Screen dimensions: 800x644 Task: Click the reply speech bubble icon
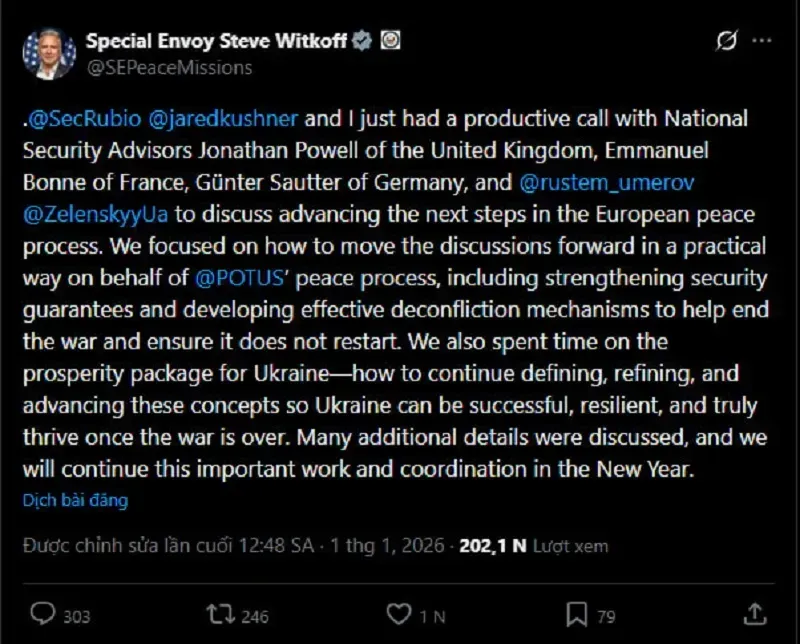coord(44,613)
